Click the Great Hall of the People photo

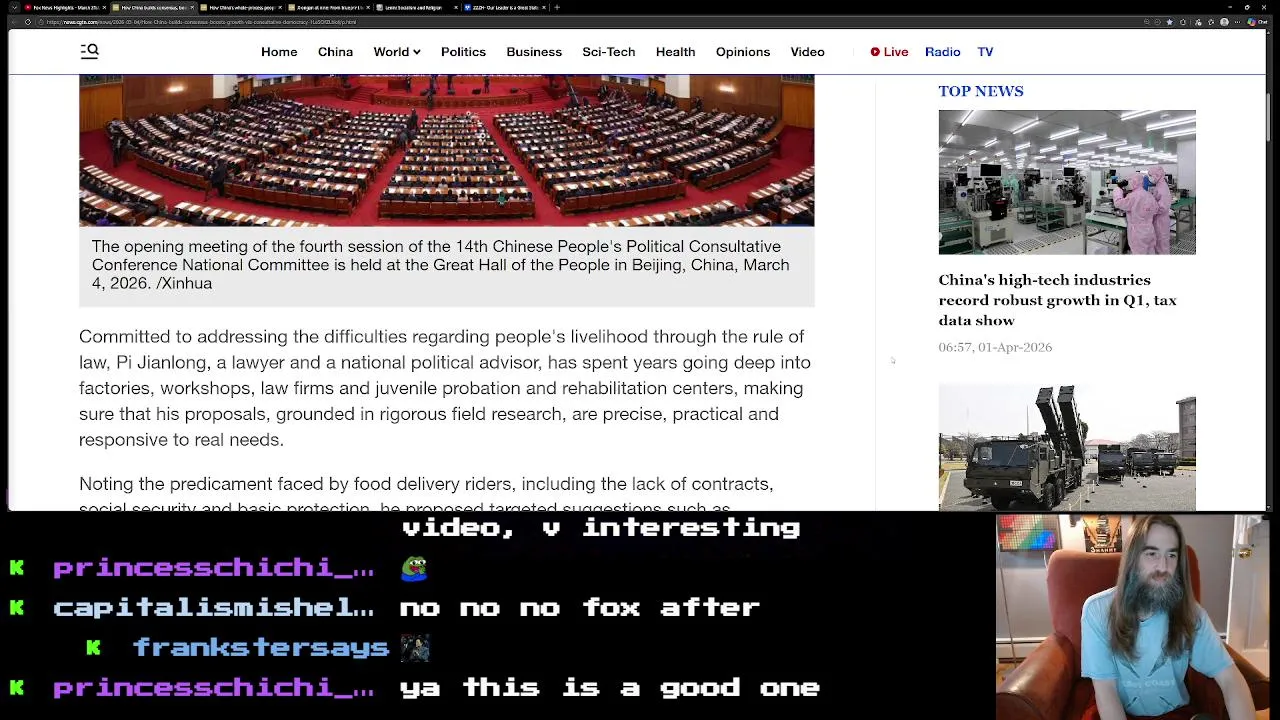point(446,150)
